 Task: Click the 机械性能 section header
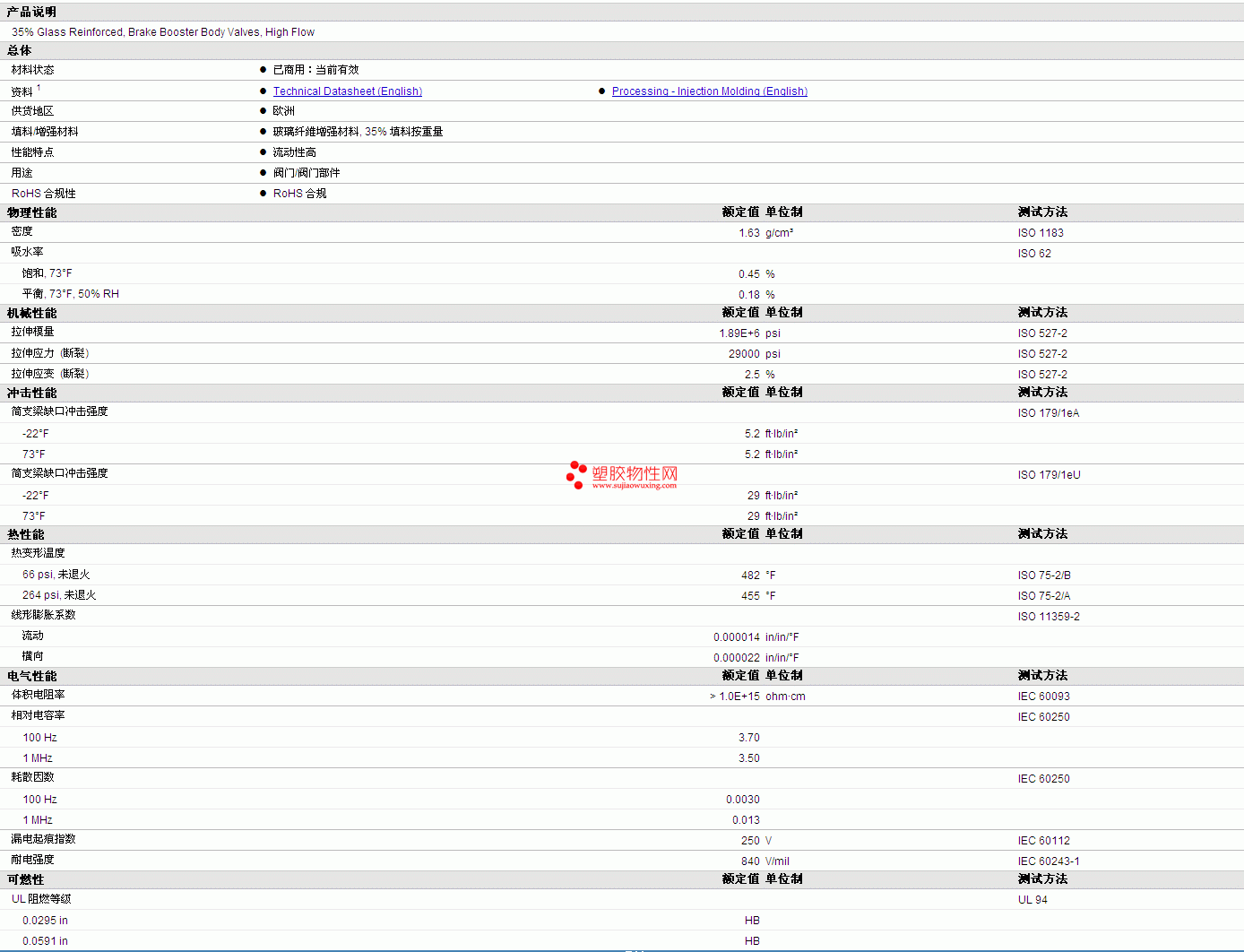click(31, 313)
